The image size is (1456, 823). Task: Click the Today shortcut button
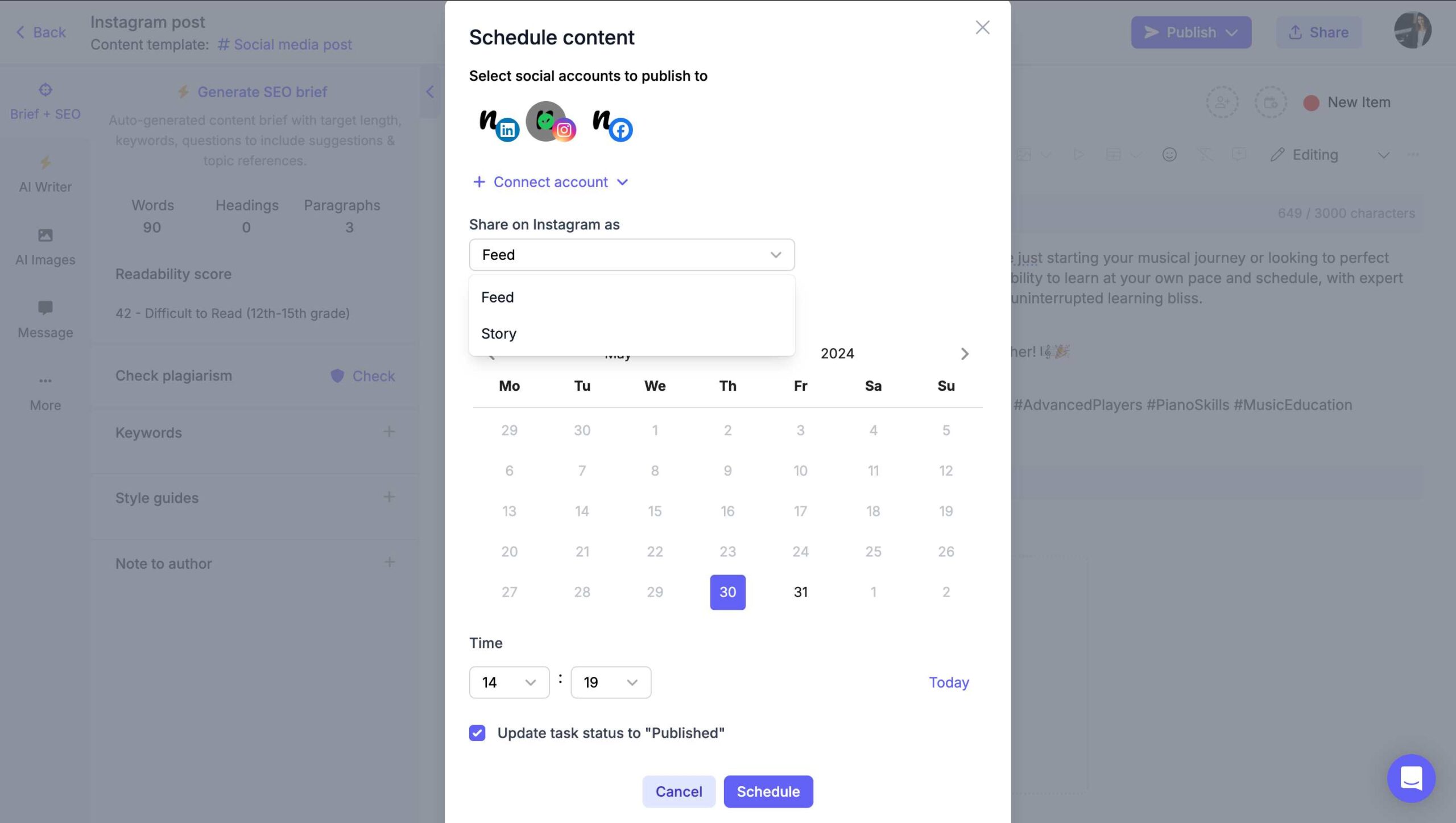tap(948, 682)
